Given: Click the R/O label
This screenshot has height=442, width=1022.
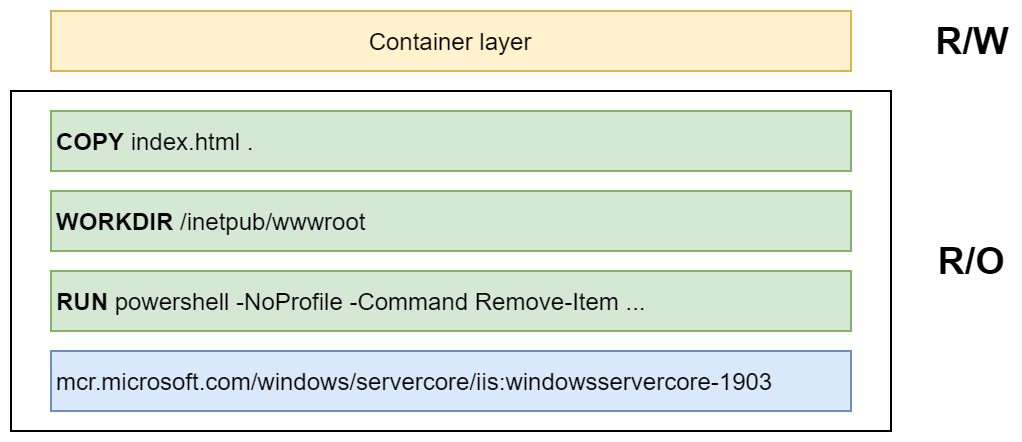Looking at the screenshot, I should [x=971, y=261].
